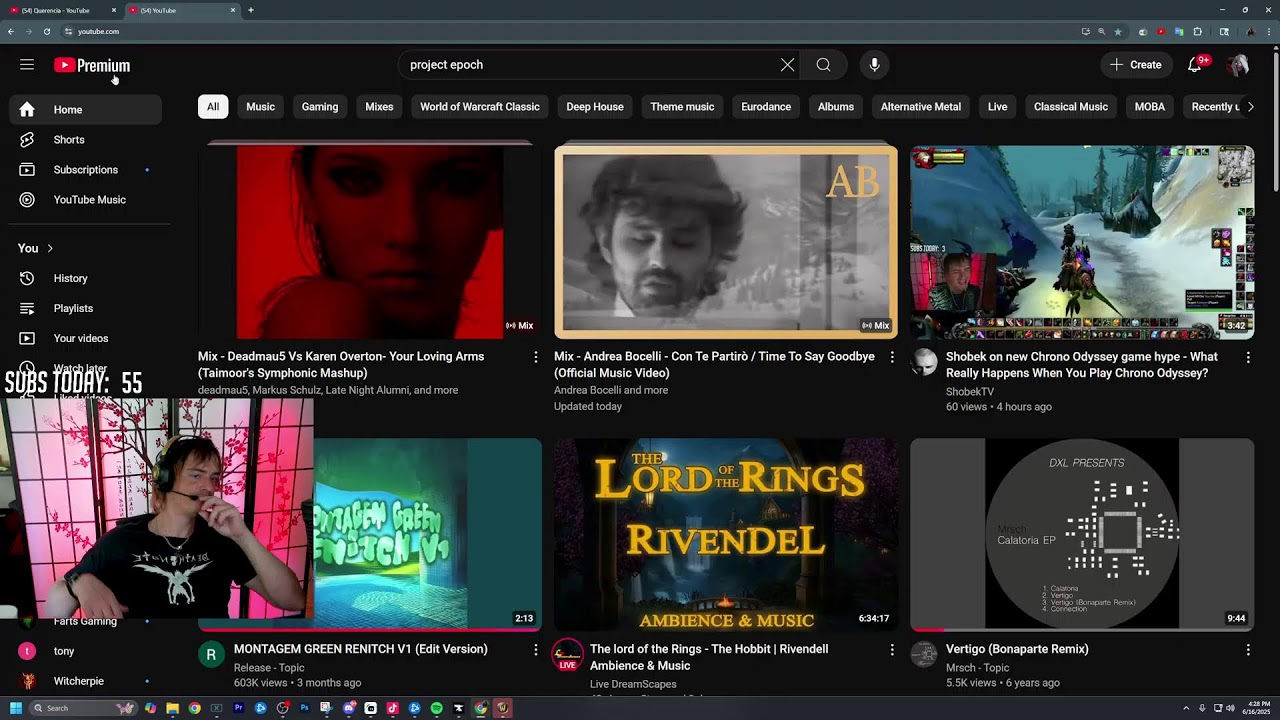The height and width of the screenshot is (720, 1280).
Task: Open the notifications bell
Action: [1194, 65]
